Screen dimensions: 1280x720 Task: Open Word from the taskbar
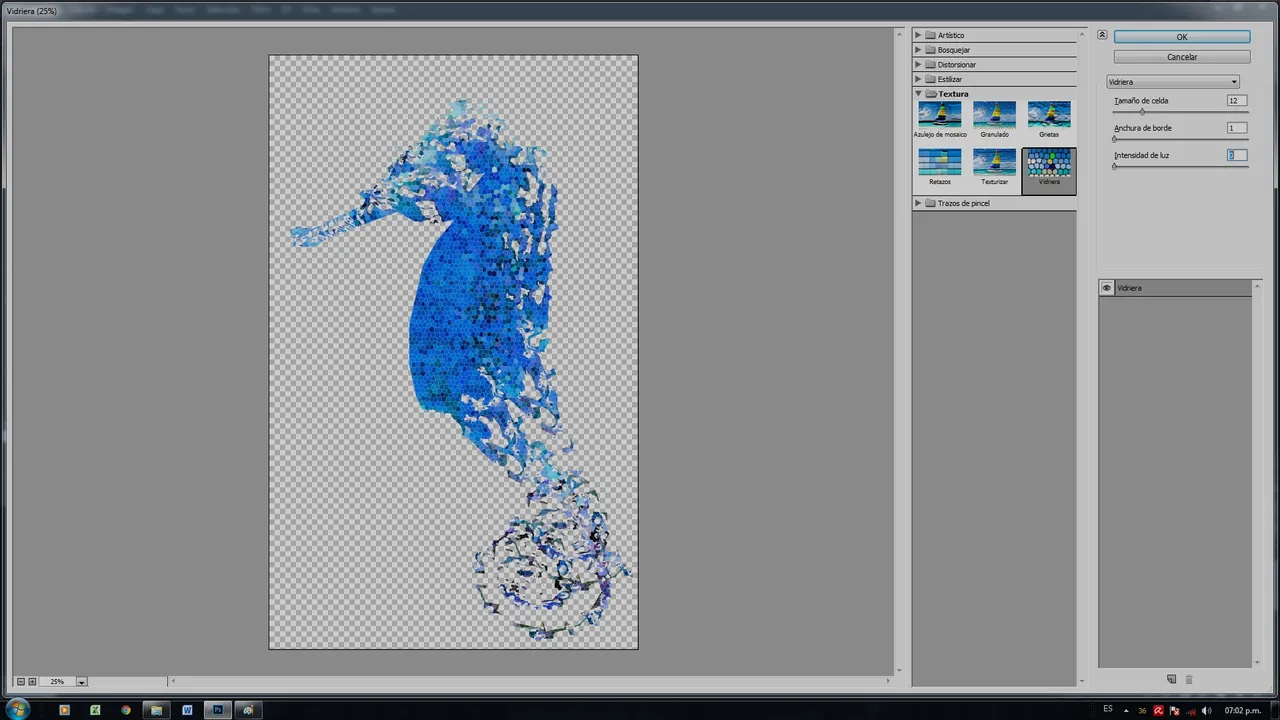pos(187,710)
